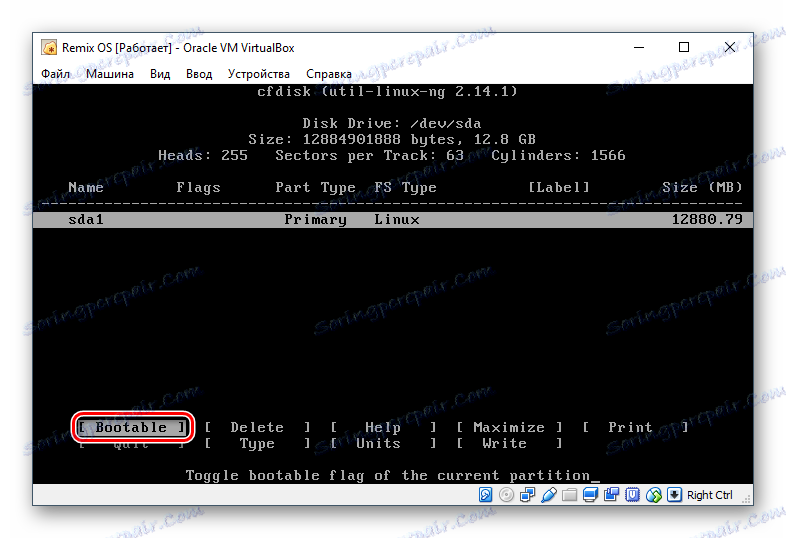
Task: Click the Toggle bootable flag hint text
Action: (387, 475)
